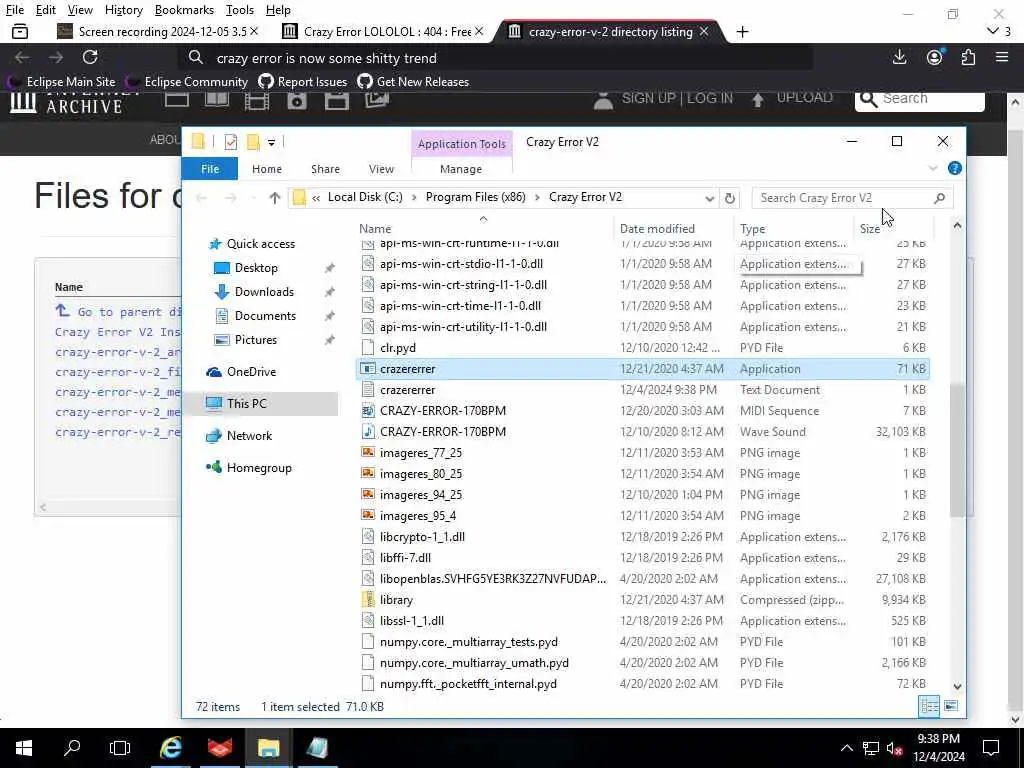1024x768 pixels.
Task: Show hidden system tray icons
Action: click(x=846, y=748)
